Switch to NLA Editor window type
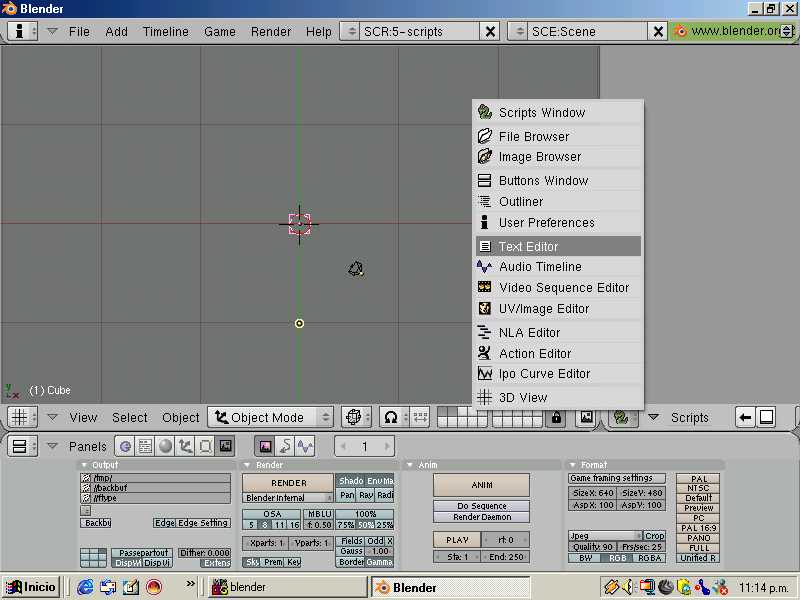The height and width of the screenshot is (600, 800). [x=558, y=333]
